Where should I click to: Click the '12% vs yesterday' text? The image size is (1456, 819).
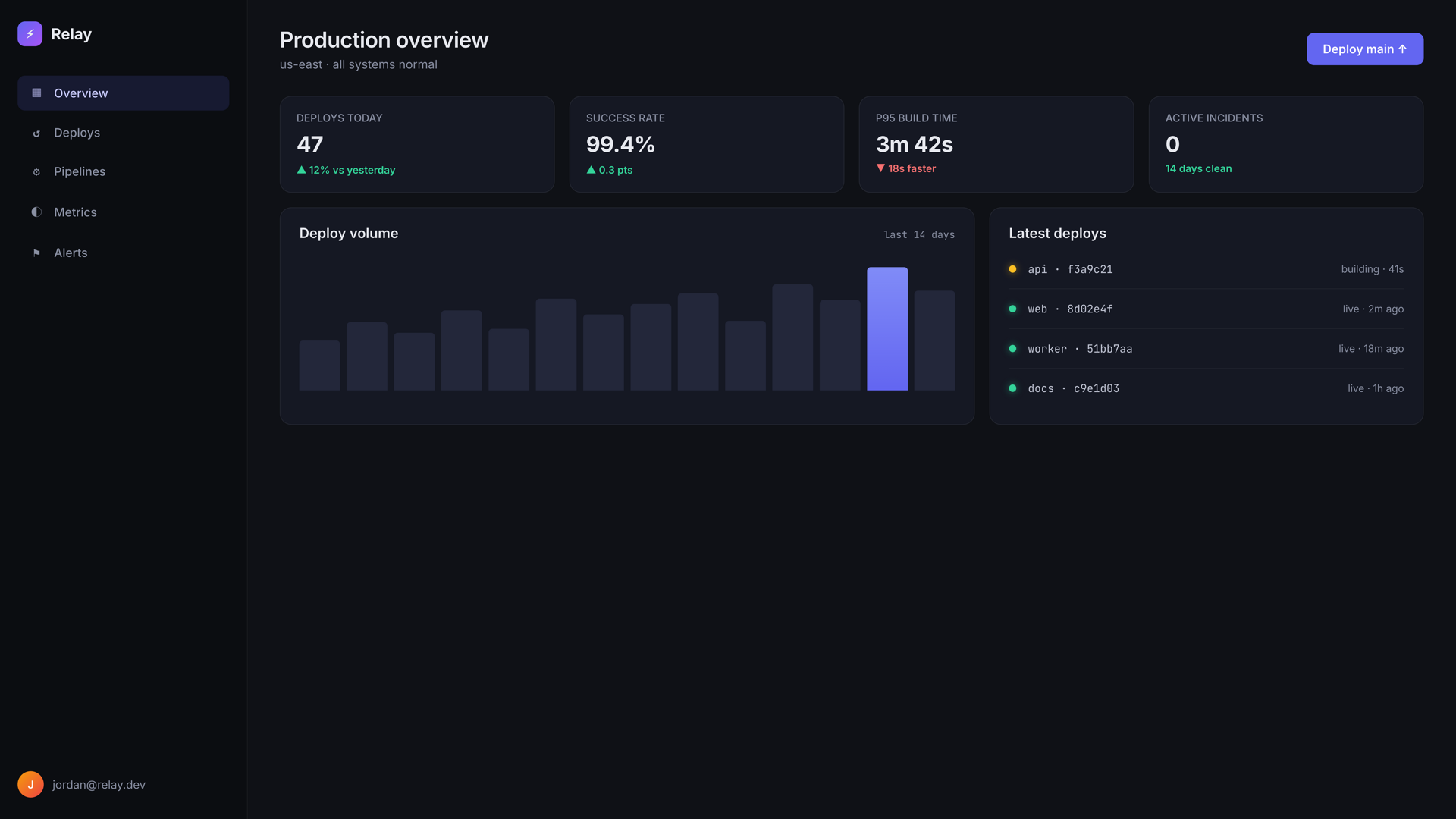tap(352, 170)
